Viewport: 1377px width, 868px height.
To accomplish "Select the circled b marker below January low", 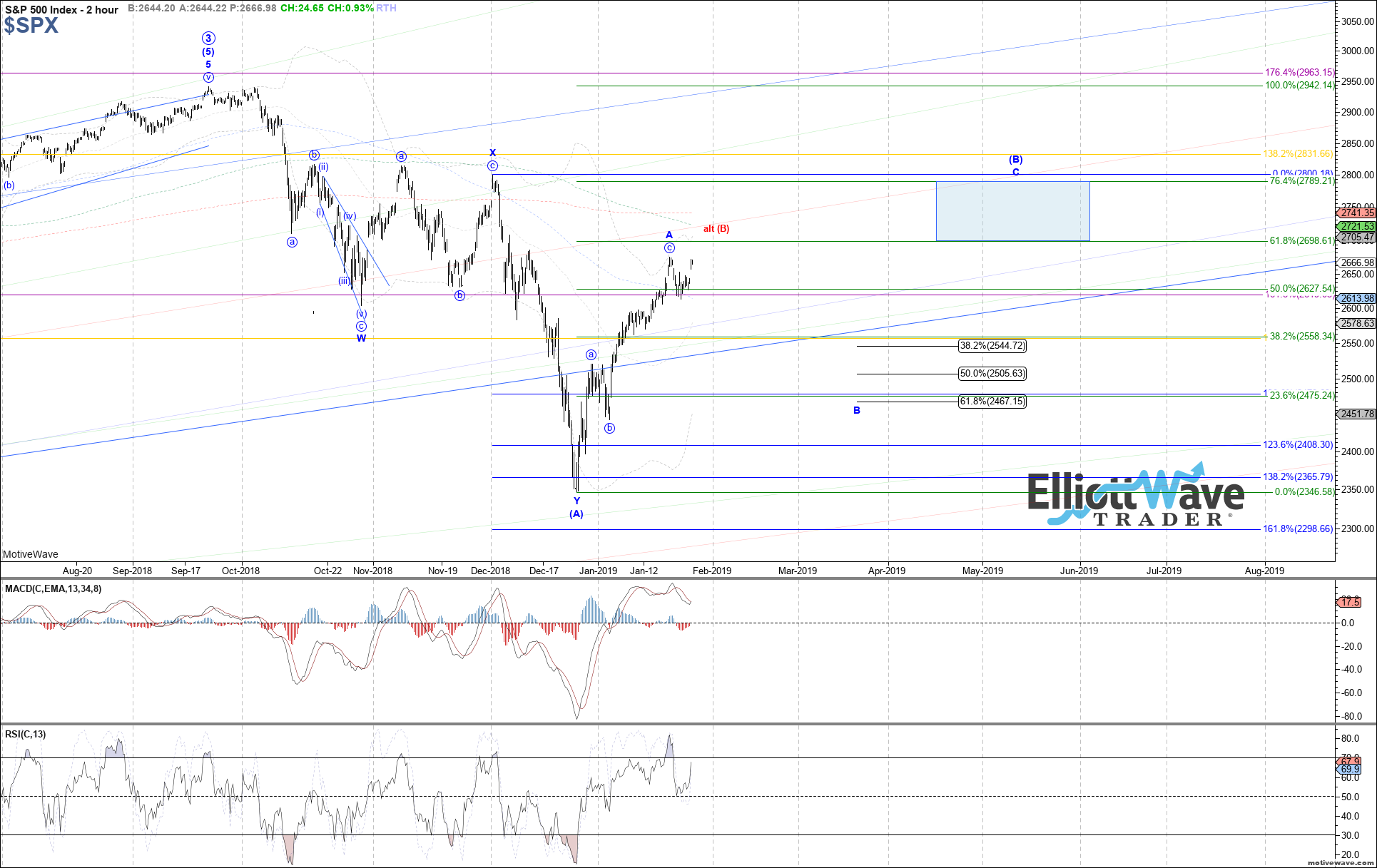I will point(609,428).
